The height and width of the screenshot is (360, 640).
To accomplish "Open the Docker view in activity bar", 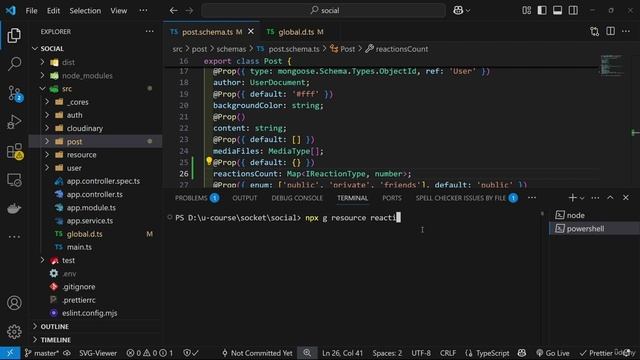I will tap(14, 209).
